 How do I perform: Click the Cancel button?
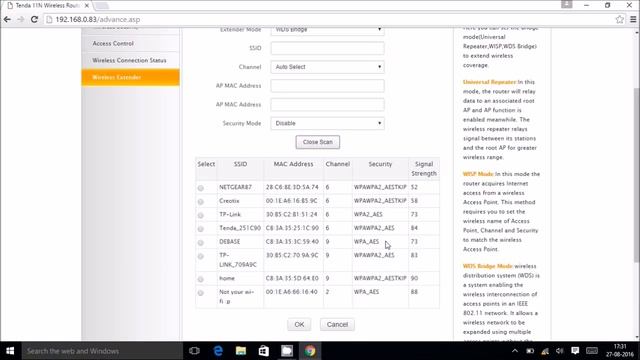(x=337, y=324)
